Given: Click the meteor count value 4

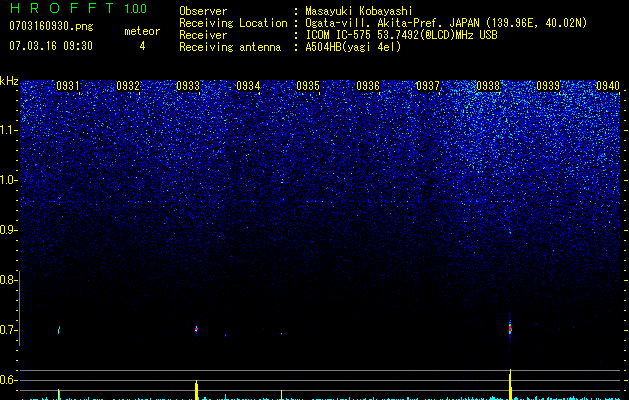Looking at the screenshot, I should [142, 46].
